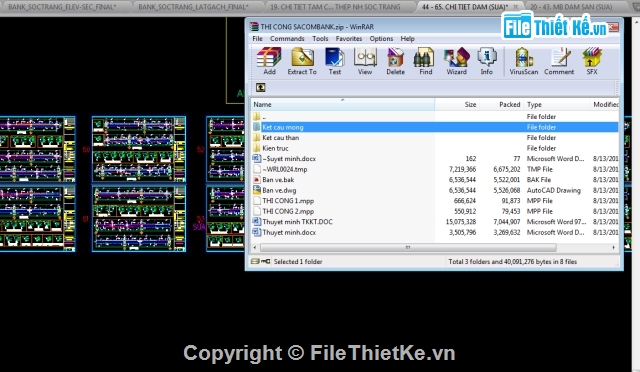Click the View file toolbar icon

click(365, 61)
